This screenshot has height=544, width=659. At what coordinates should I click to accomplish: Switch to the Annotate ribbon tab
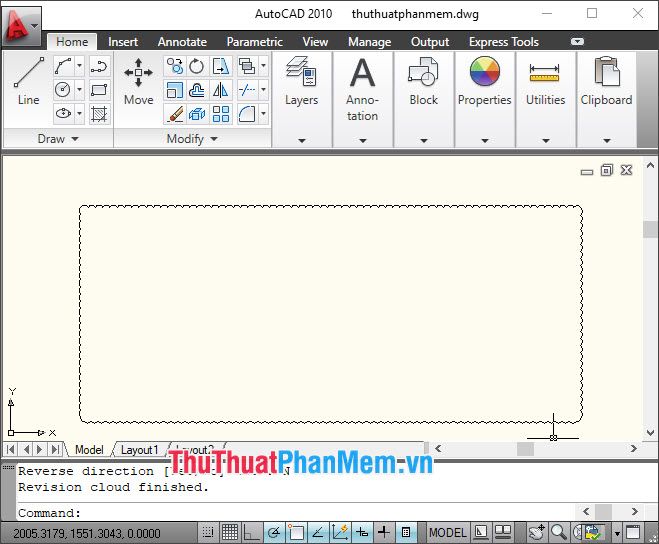click(182, 42)
